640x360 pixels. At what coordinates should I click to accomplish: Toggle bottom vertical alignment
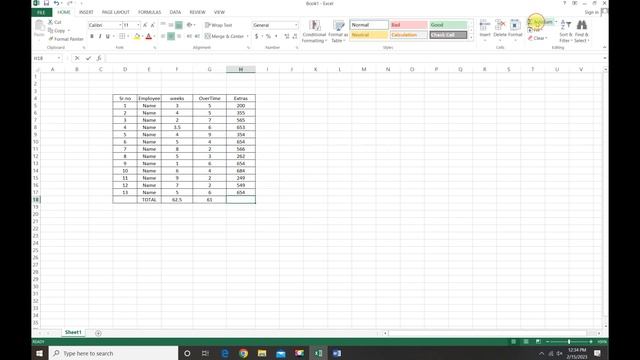click(179, 25)
